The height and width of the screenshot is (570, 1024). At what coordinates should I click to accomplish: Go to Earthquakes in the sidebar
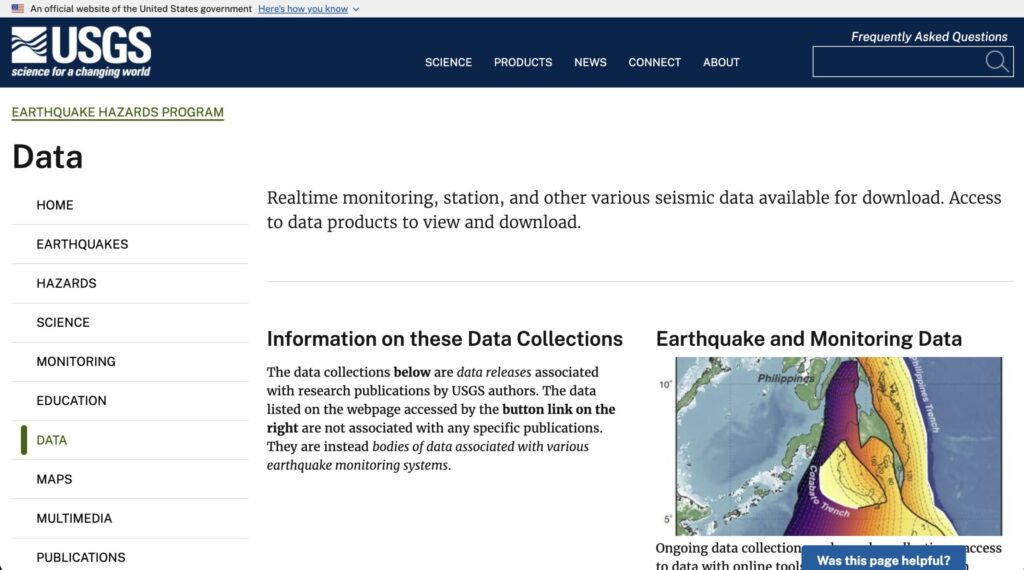click(82, 244)
